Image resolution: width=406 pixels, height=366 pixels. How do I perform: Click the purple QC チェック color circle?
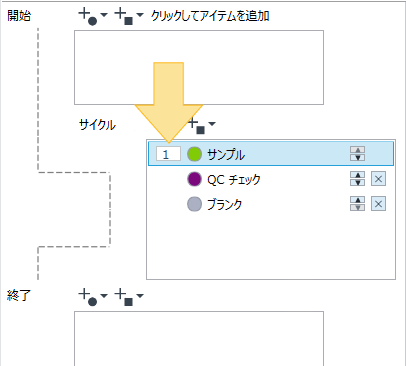194,179
